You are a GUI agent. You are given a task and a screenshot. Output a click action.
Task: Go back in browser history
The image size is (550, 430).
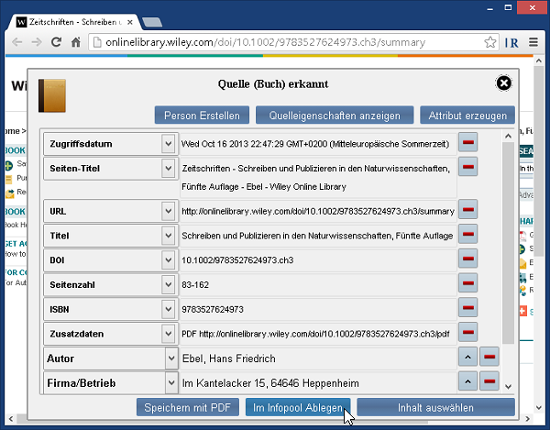click(17, 42)
